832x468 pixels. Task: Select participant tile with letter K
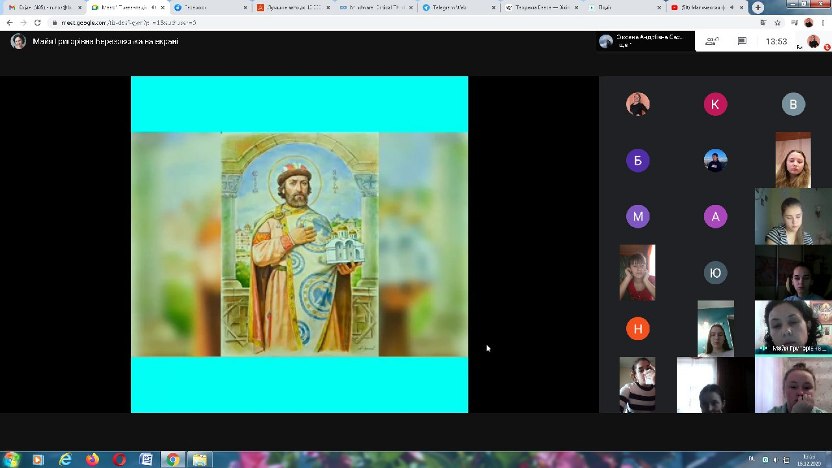click(x=714, y=105)
